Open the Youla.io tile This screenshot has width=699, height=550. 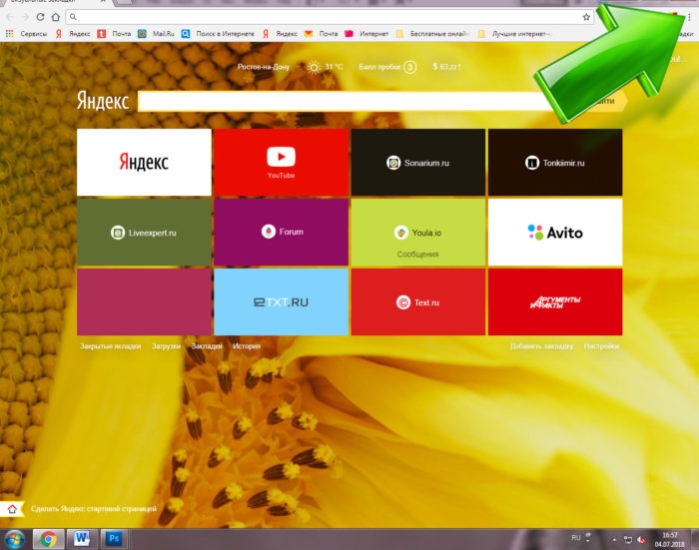point(418,232)
